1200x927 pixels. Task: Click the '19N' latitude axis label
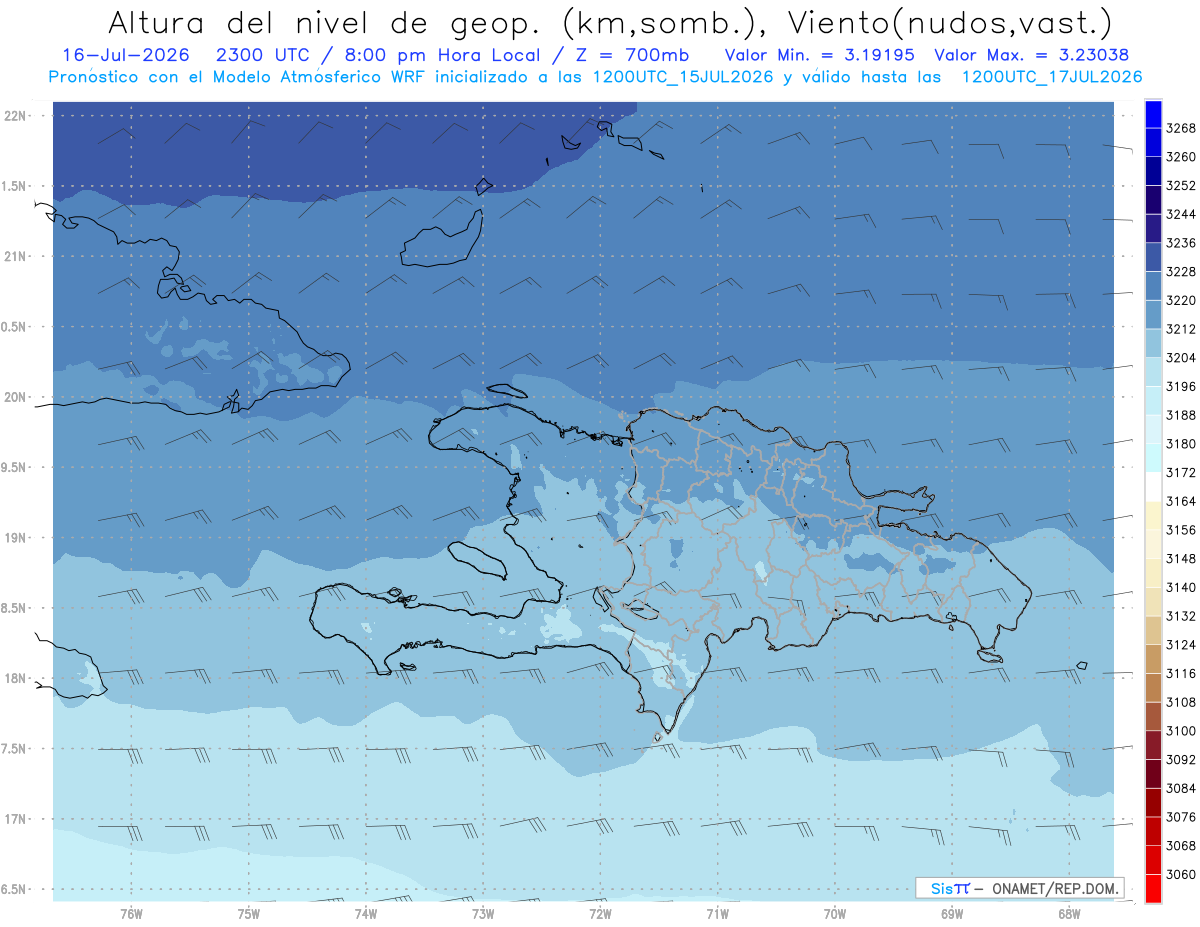pyautogui.click(x=15, y=538)
